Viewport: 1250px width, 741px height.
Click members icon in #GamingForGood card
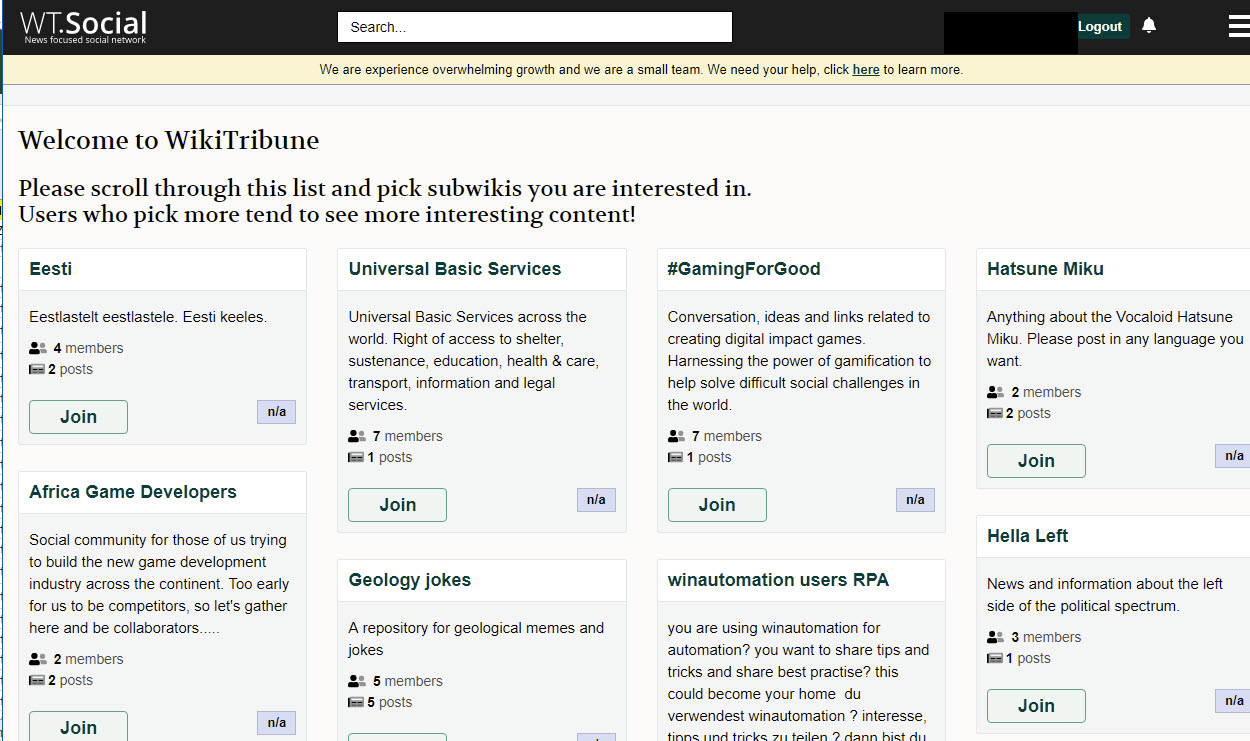(676, 436)
